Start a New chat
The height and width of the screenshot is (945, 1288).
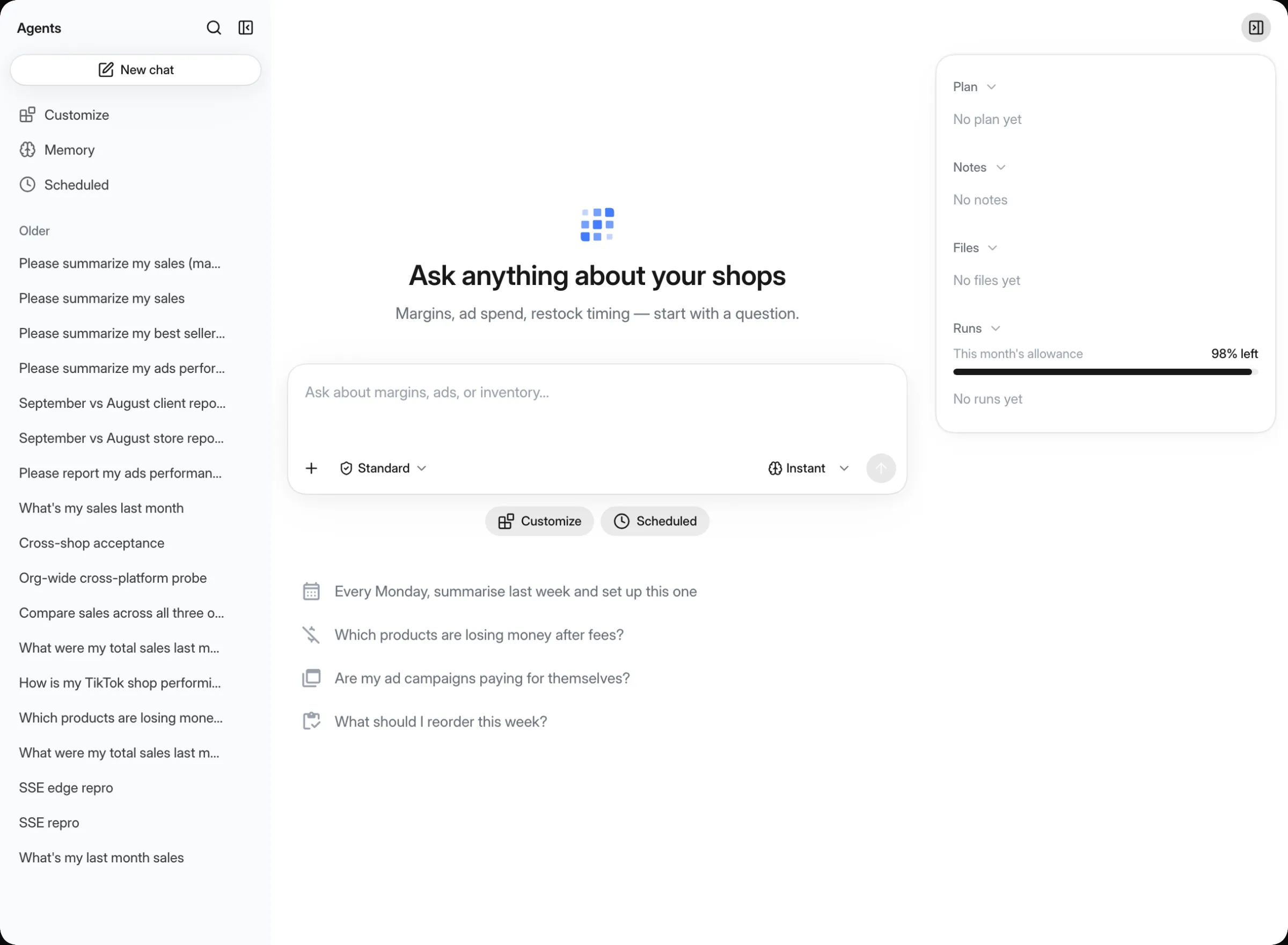tap(136, 70)
